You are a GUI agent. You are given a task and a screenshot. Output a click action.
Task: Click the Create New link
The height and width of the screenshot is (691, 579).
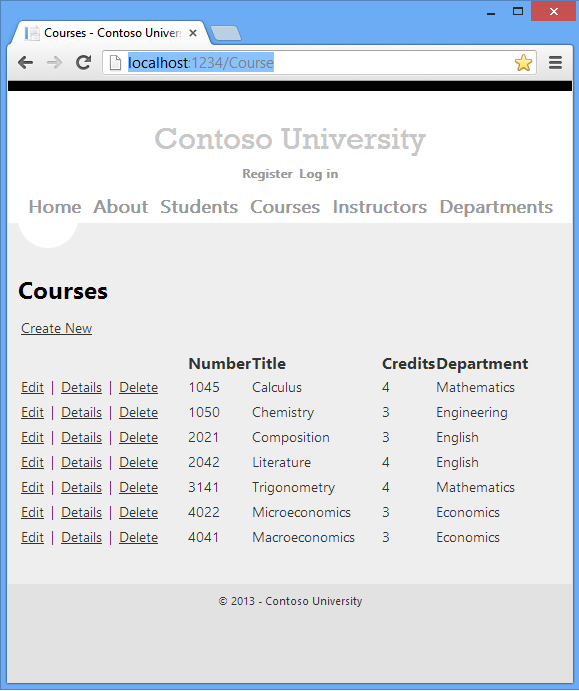coord(56,328)
